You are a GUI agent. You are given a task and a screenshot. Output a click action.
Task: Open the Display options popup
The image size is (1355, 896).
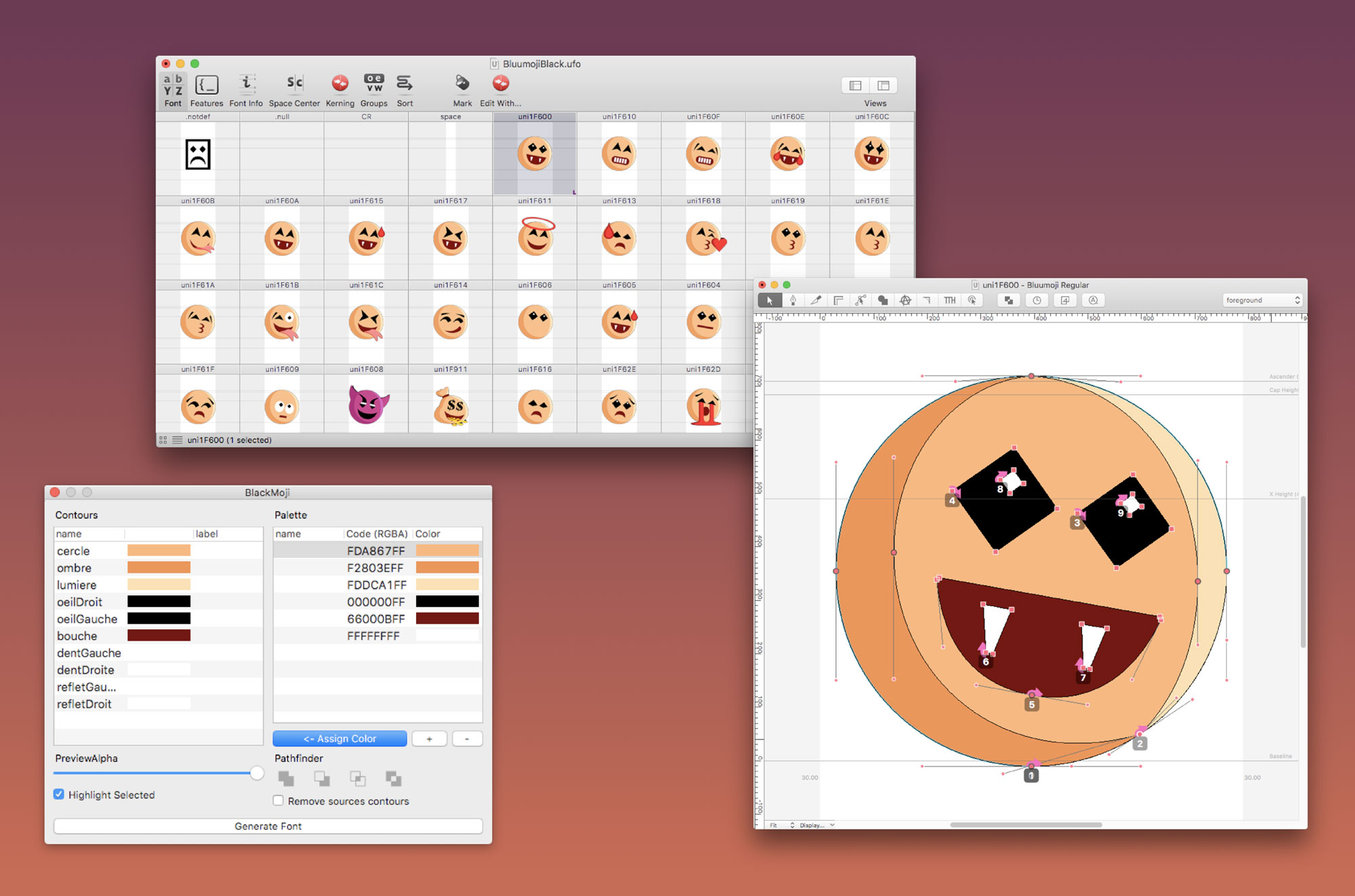816,825
